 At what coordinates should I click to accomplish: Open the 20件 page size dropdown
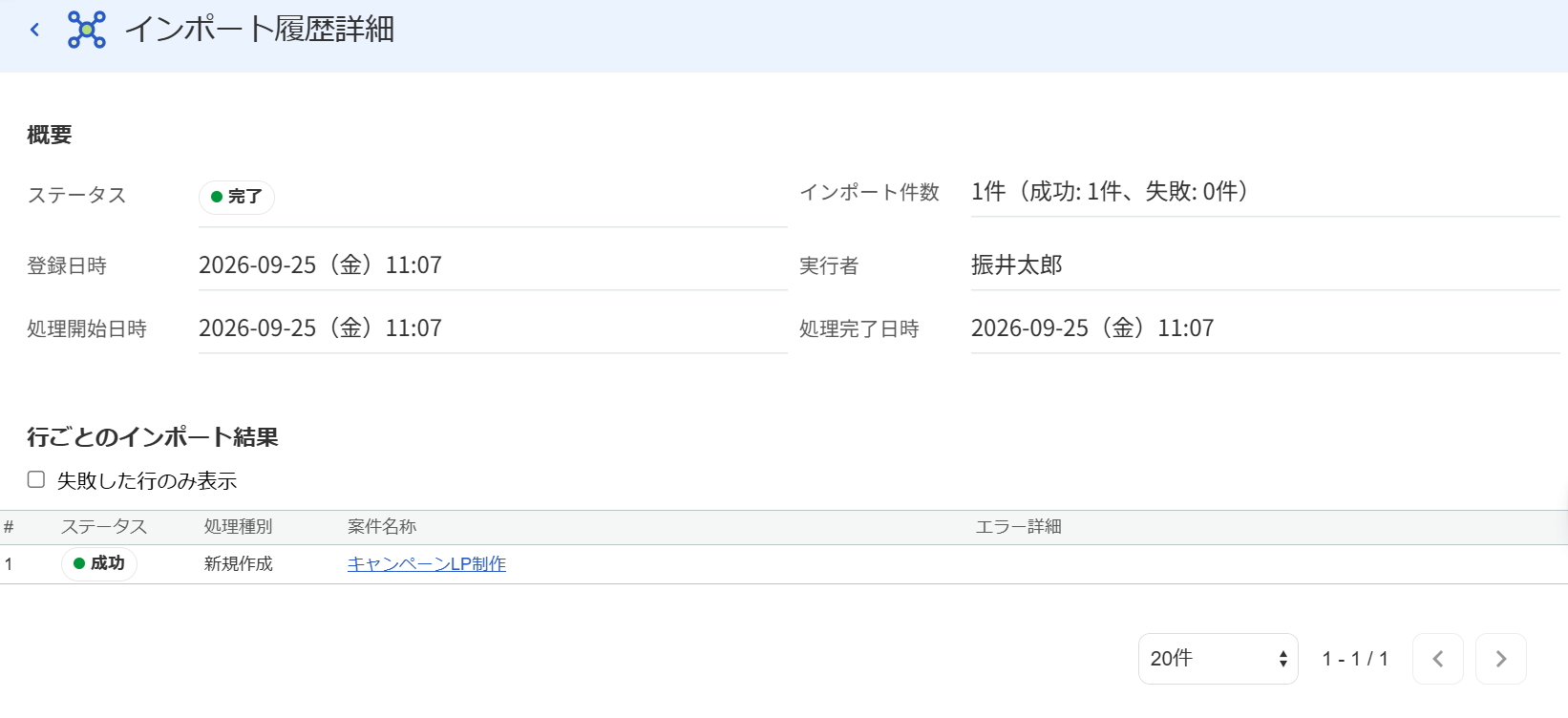click(1218, 659)
